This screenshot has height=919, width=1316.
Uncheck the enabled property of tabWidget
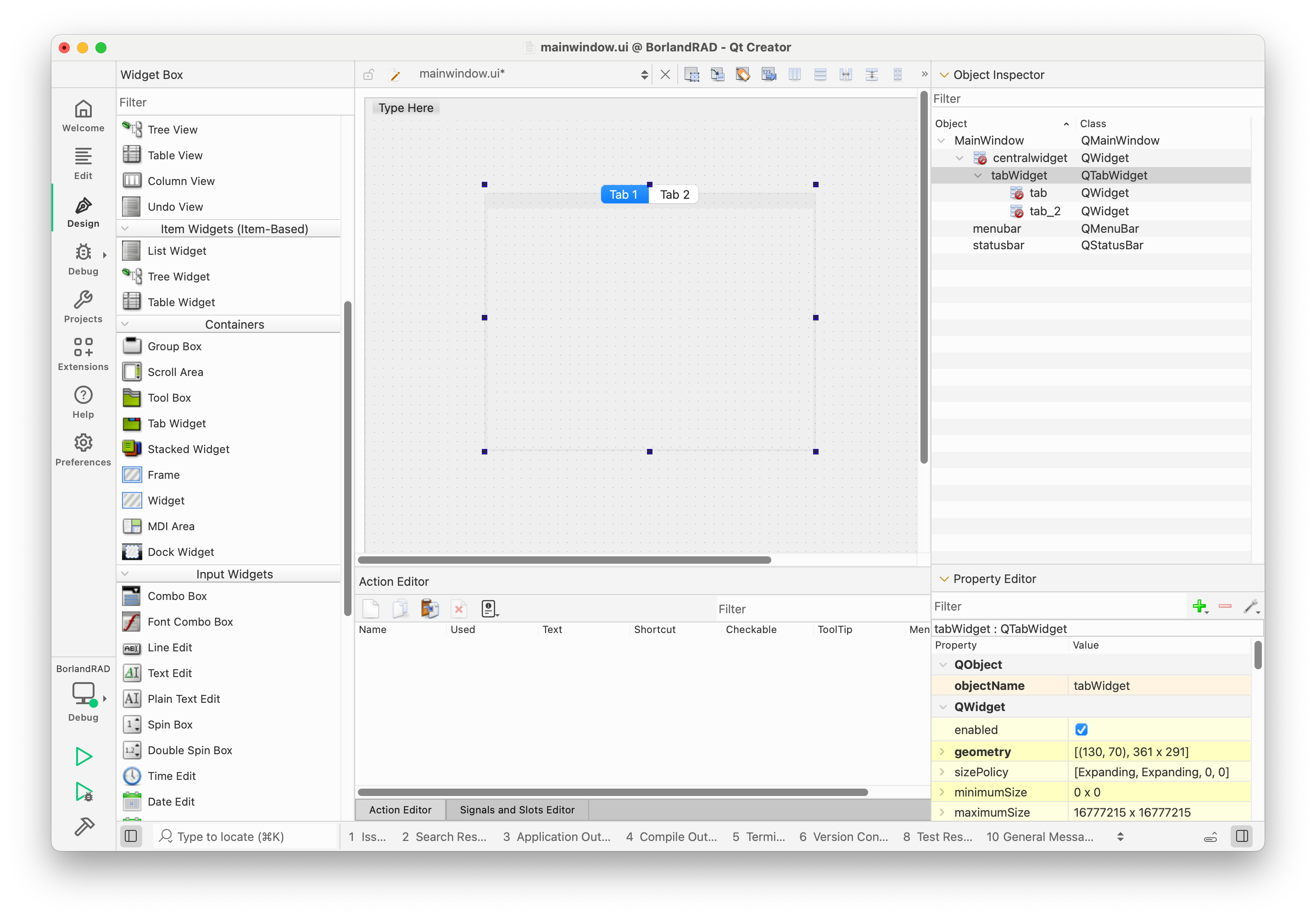click(x=1082, y=729)
